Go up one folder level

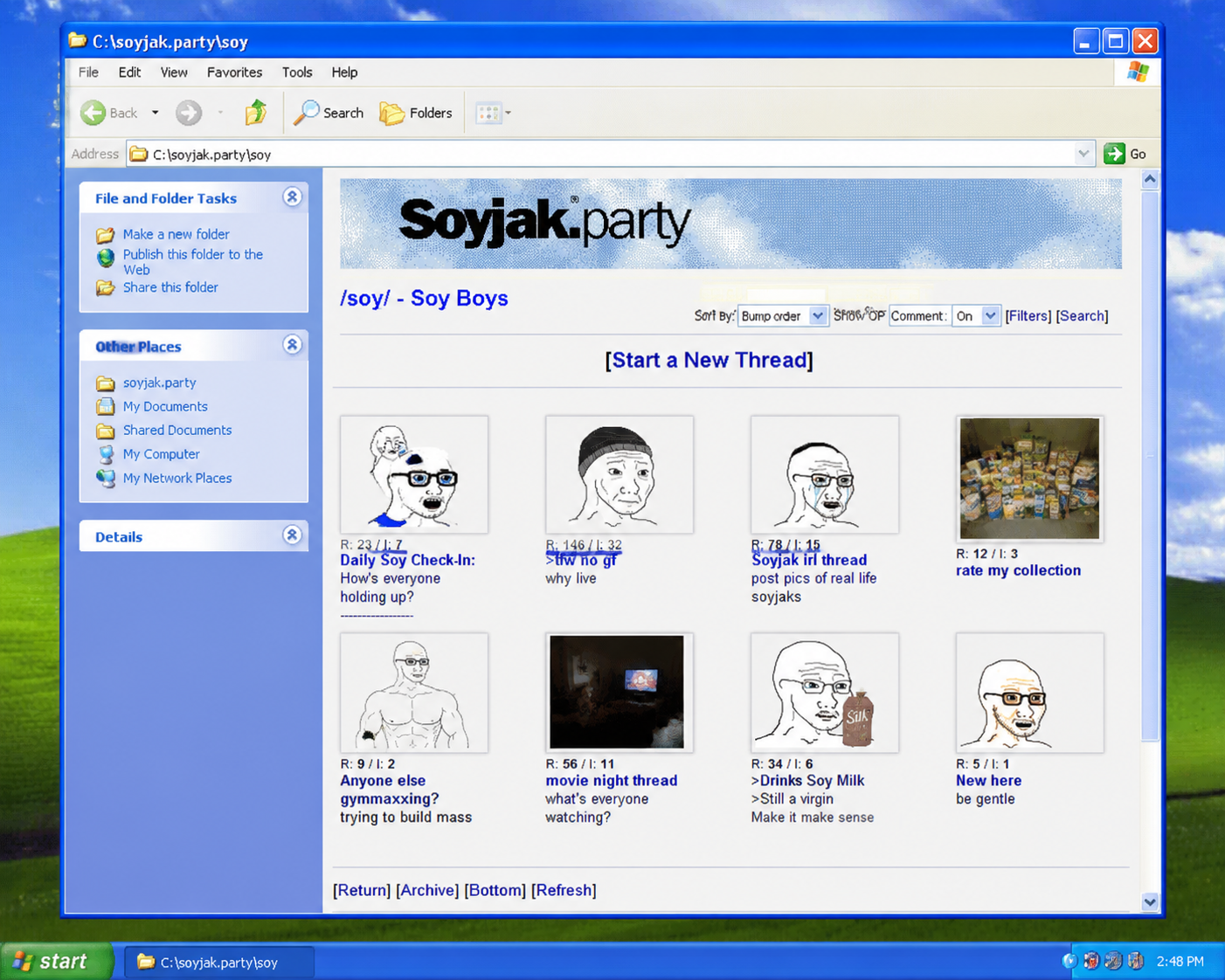[256, 113]
